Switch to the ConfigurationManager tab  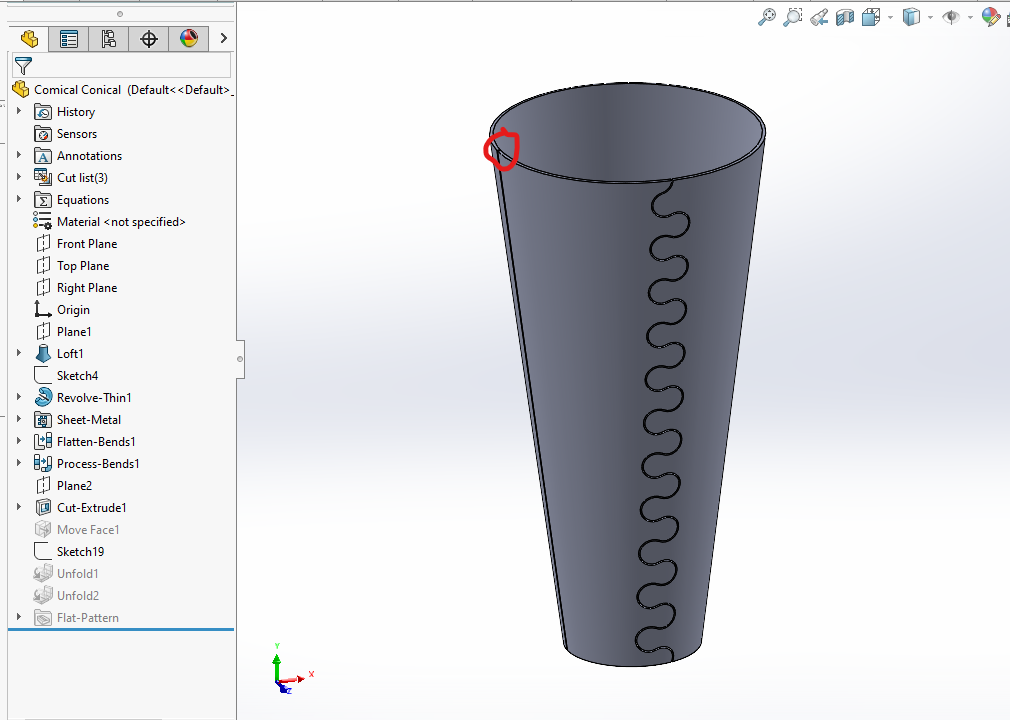click(x=109, y=39)
